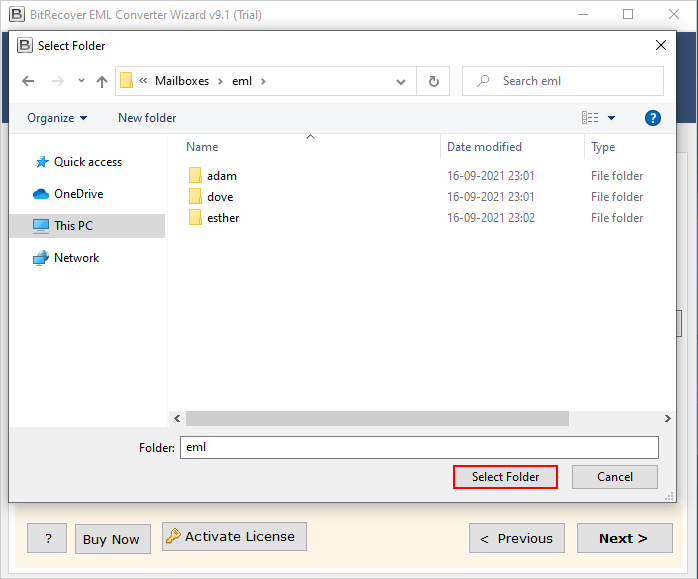Open address bar history dropdown
The width and height of the screenshot is (698, 579).
pos(401,81)
